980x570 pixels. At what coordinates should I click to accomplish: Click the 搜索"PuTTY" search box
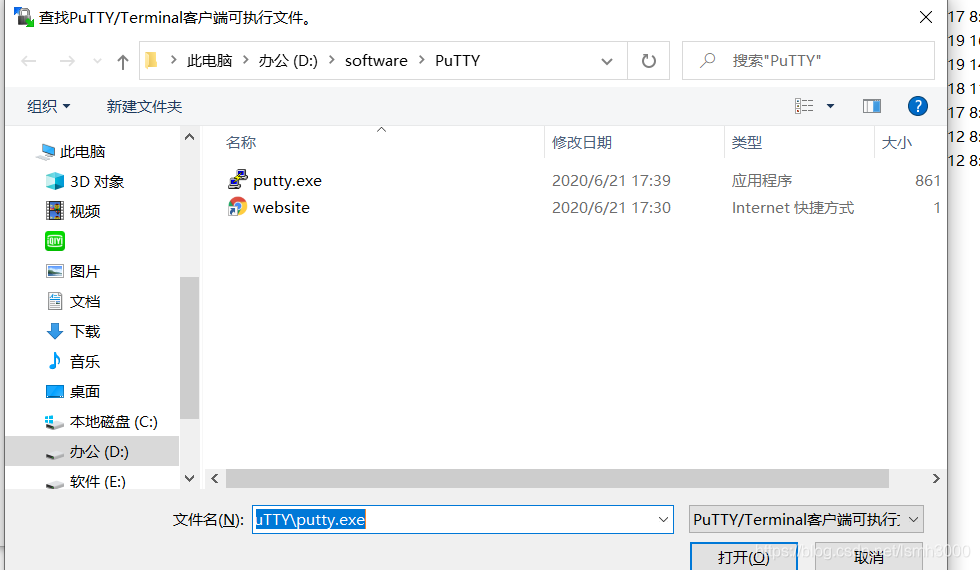tap(808, 61)
